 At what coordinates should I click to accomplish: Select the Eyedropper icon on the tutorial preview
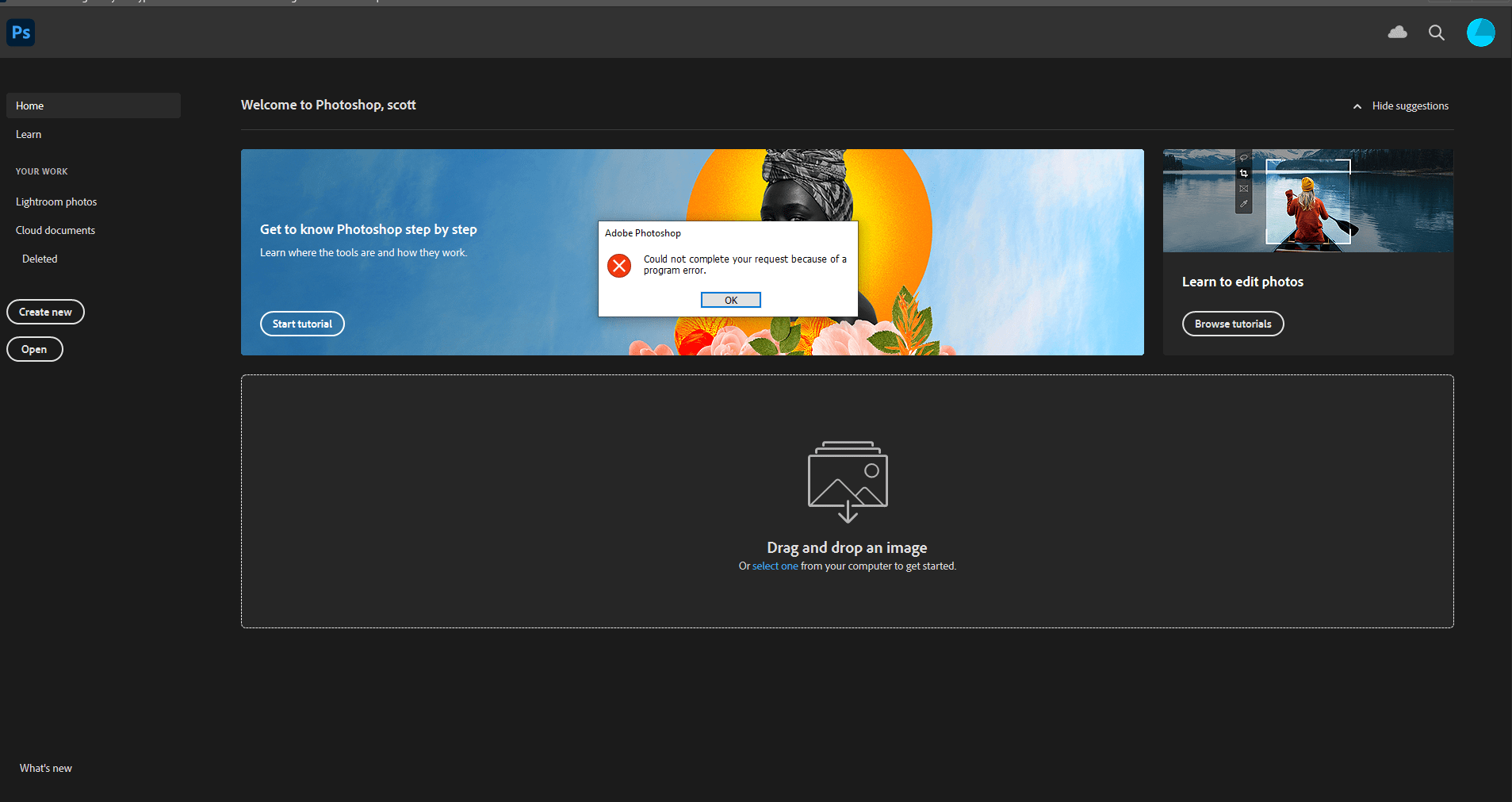tap(1243, 204)
